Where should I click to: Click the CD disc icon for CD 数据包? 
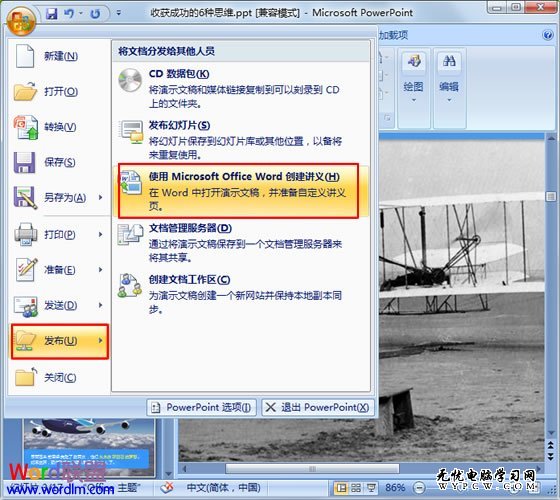click(130, 80)
